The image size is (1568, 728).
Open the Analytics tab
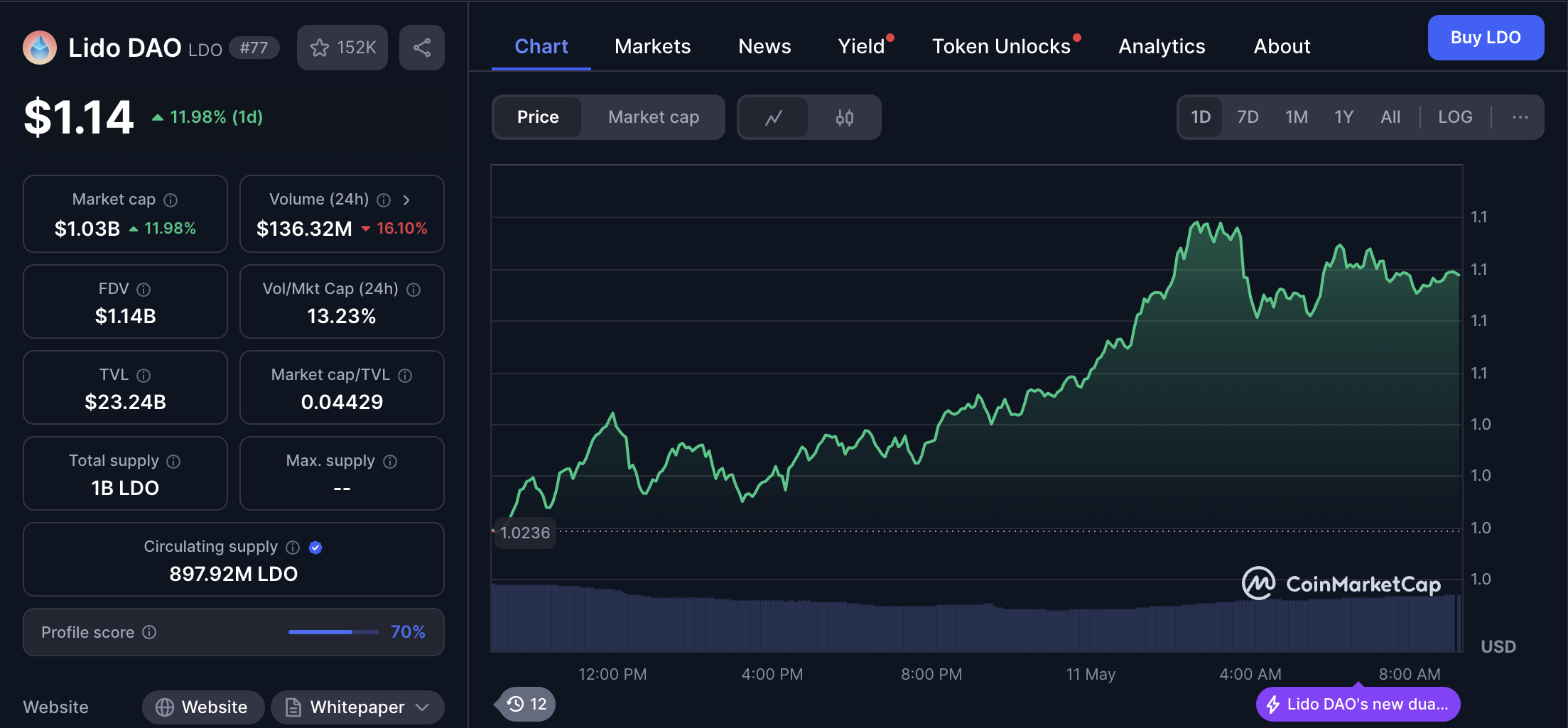click(x=1162, y=47)
